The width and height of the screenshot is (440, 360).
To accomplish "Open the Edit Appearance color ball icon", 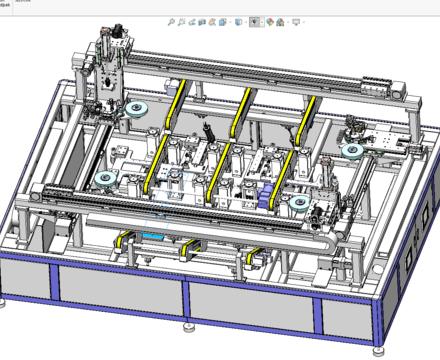I will pyautogui.click(x=270, y=22).
